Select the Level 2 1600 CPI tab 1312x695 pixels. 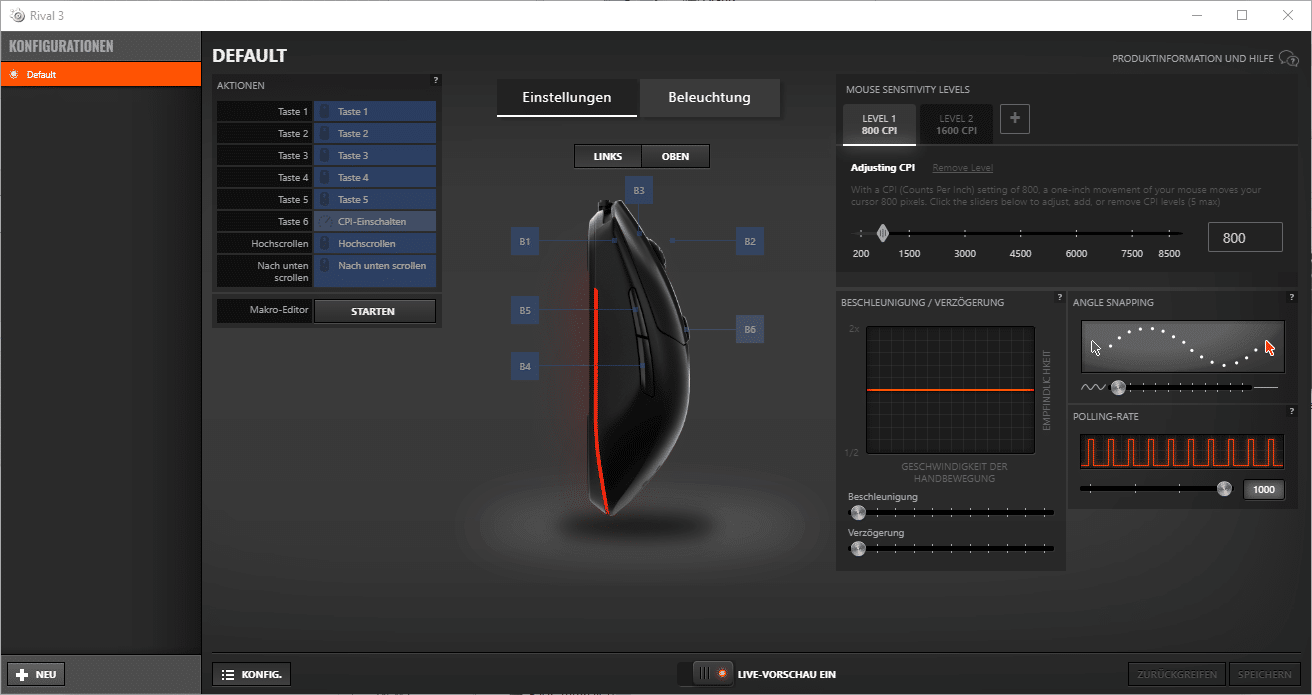tap(956, 124)
